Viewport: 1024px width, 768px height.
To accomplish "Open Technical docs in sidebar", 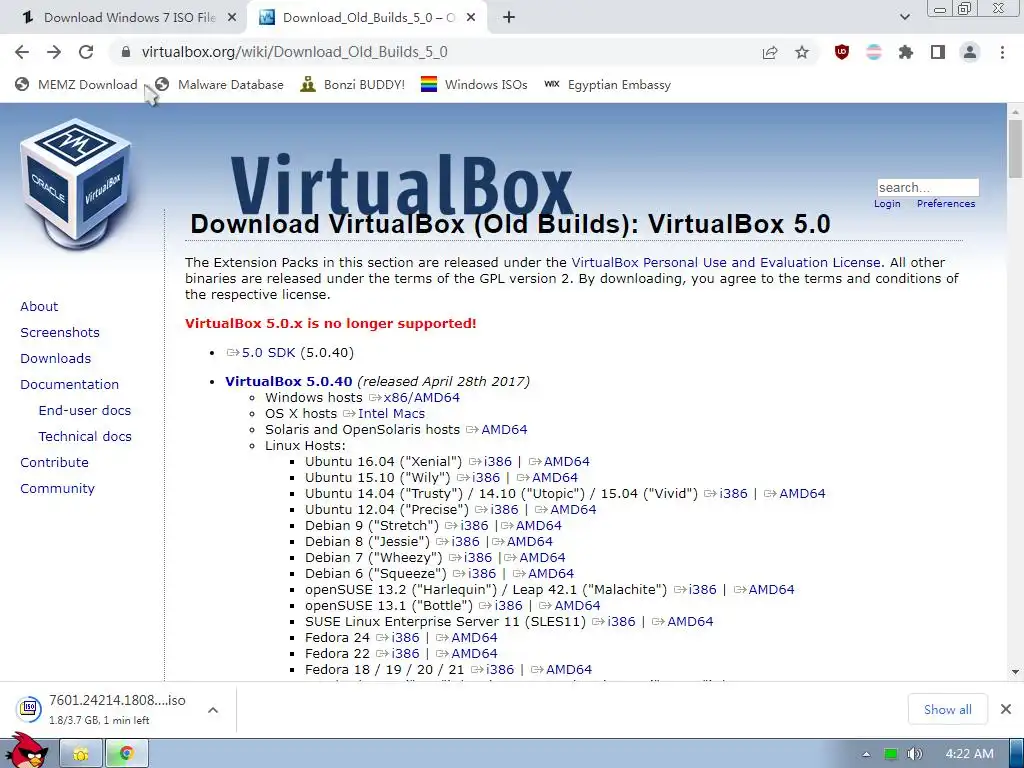I will pos(85,436).
